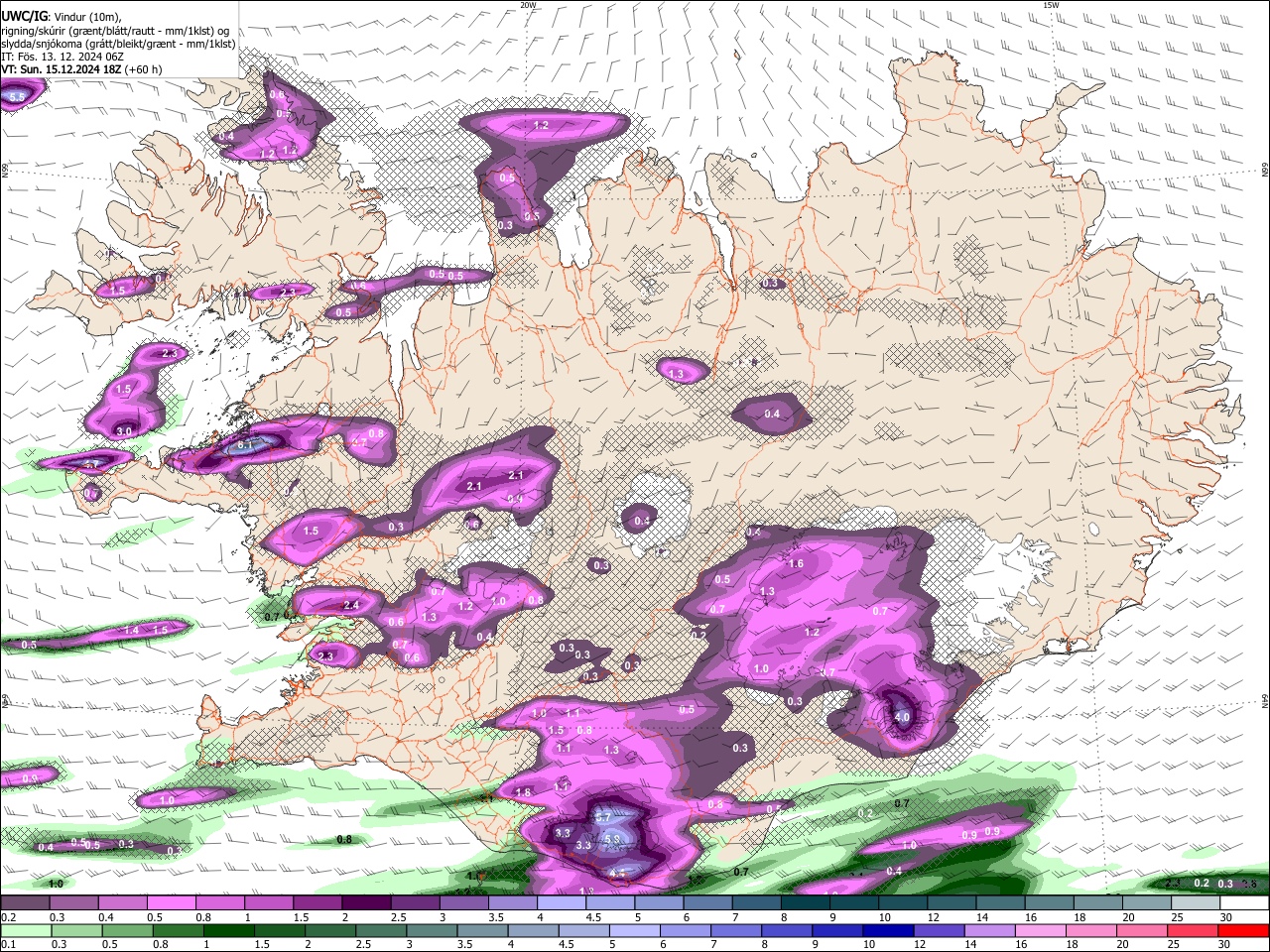The image size is (1270, 952).
Task: Pick the light purple rain swatch between 14 and 16
Action: 991,930
